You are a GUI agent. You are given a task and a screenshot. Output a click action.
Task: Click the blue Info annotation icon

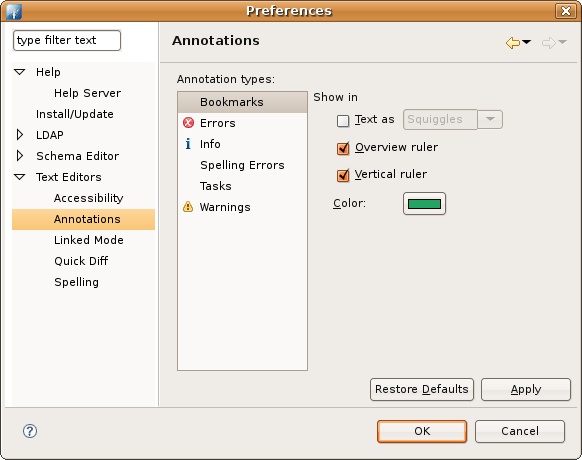pos(188,144)
